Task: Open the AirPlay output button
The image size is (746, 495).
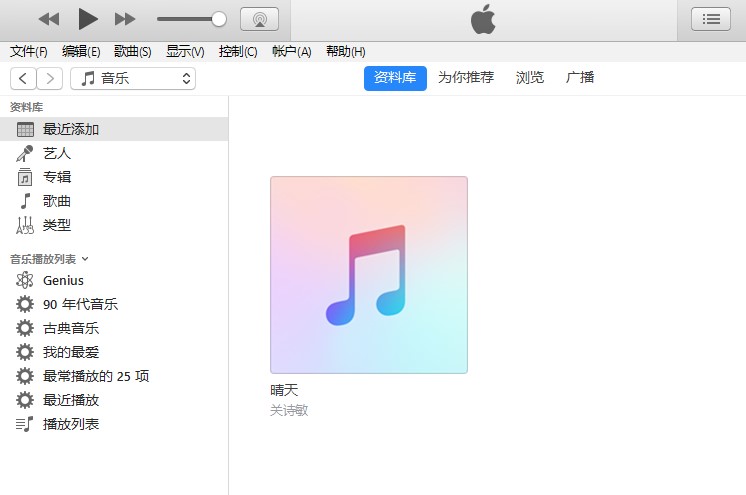Action: click(x=259, y=19)
